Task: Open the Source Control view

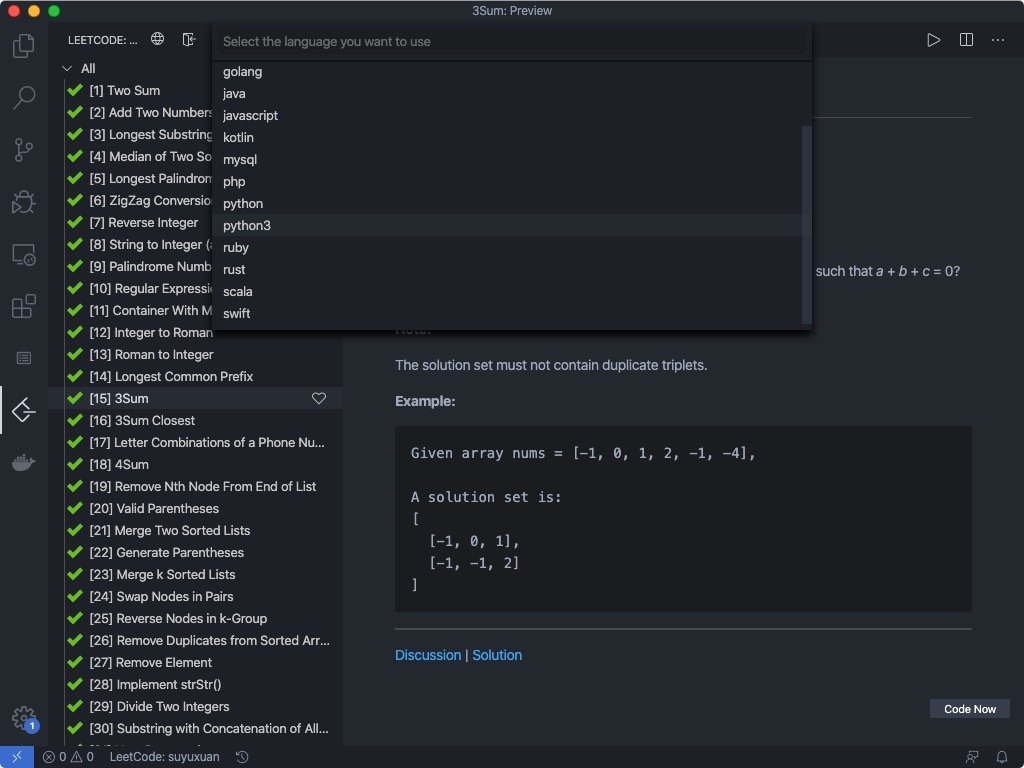Action: coord(24,150)
